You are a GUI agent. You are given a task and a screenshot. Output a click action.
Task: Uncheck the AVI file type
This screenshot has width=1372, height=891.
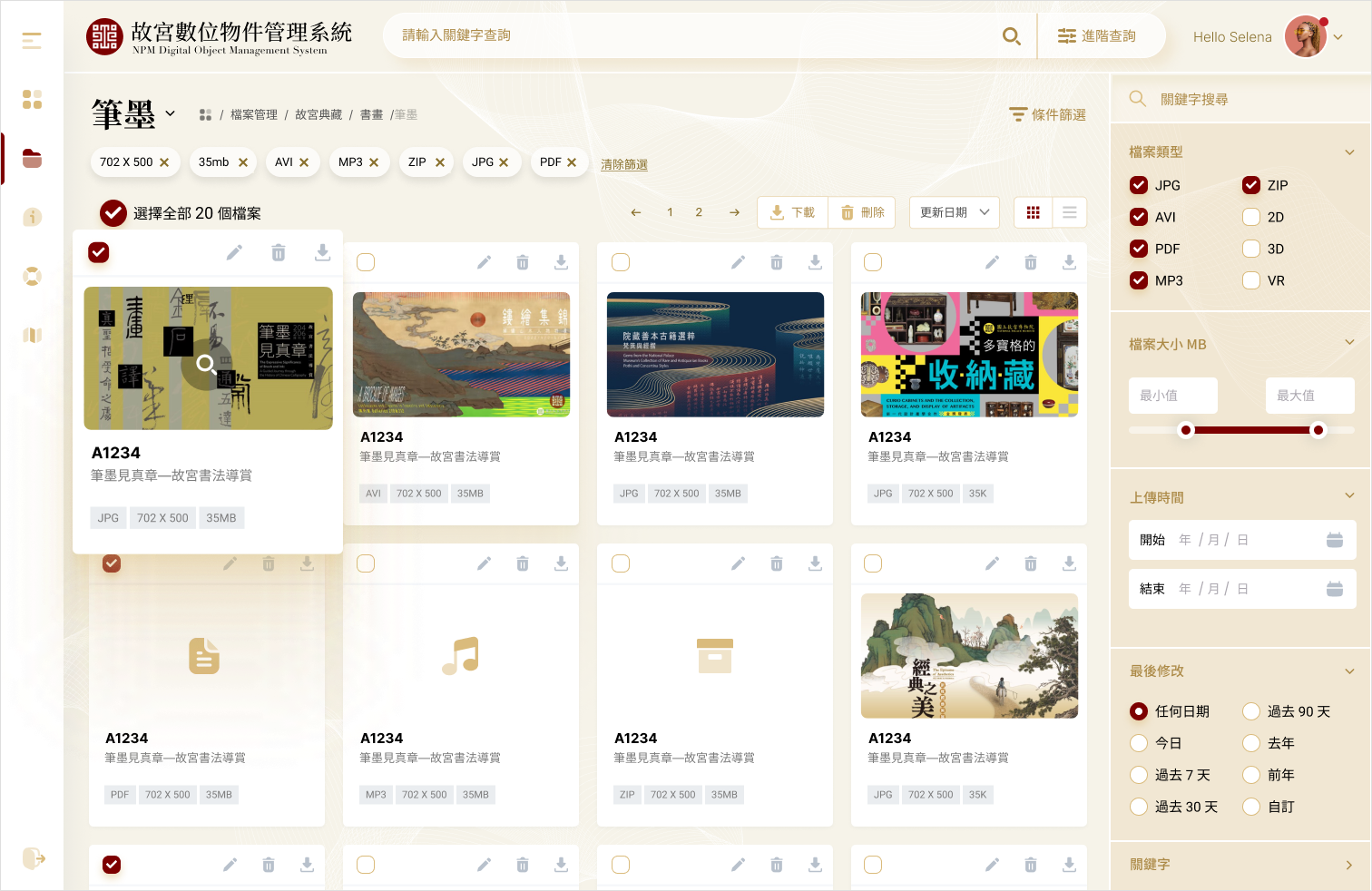click(x=1139, y=217)
